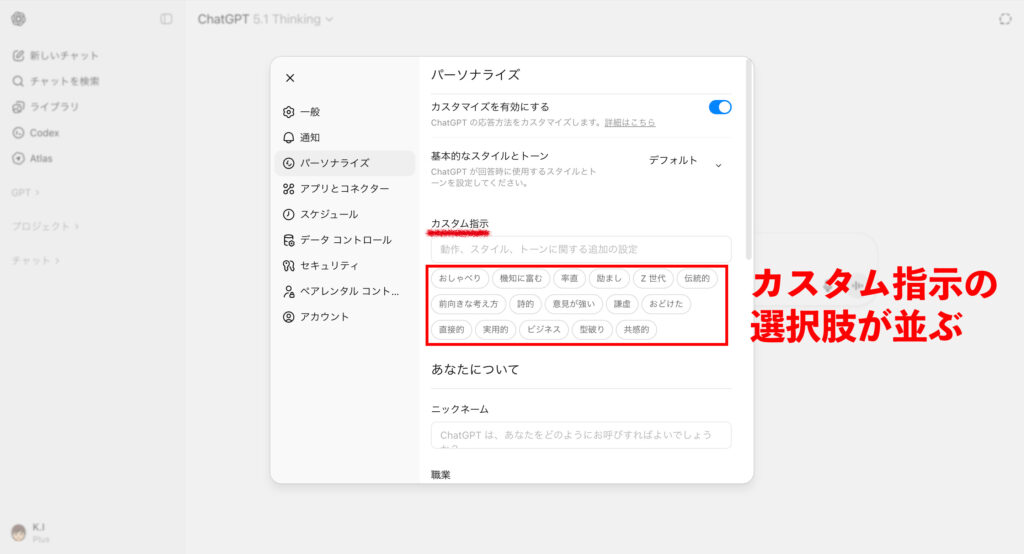The width and height of the screenshot is (1024, 554).
Task: Select the 前向きな考え方 suggestion chip
Action: tap(468, 304)
